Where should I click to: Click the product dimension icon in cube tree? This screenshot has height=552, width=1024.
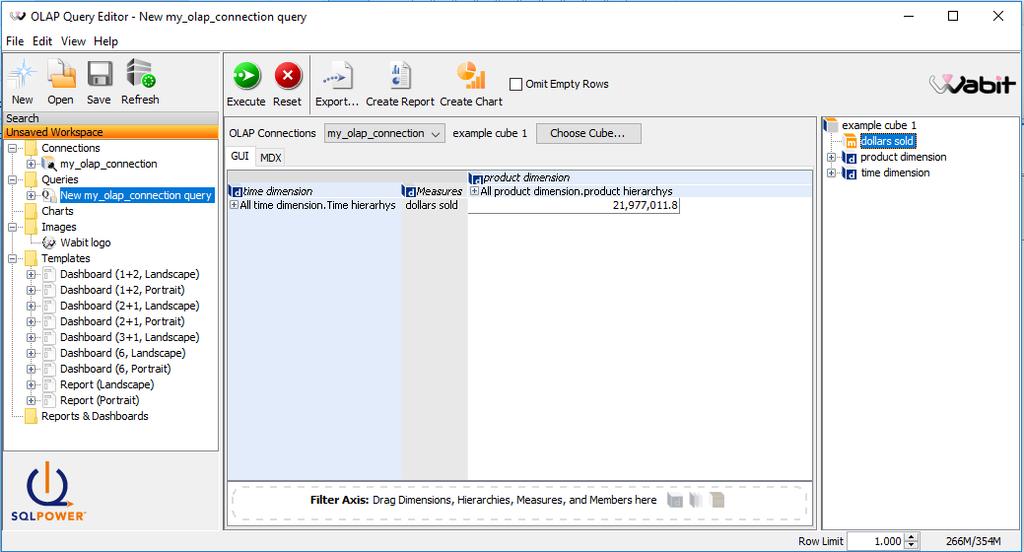coord(849,157)
